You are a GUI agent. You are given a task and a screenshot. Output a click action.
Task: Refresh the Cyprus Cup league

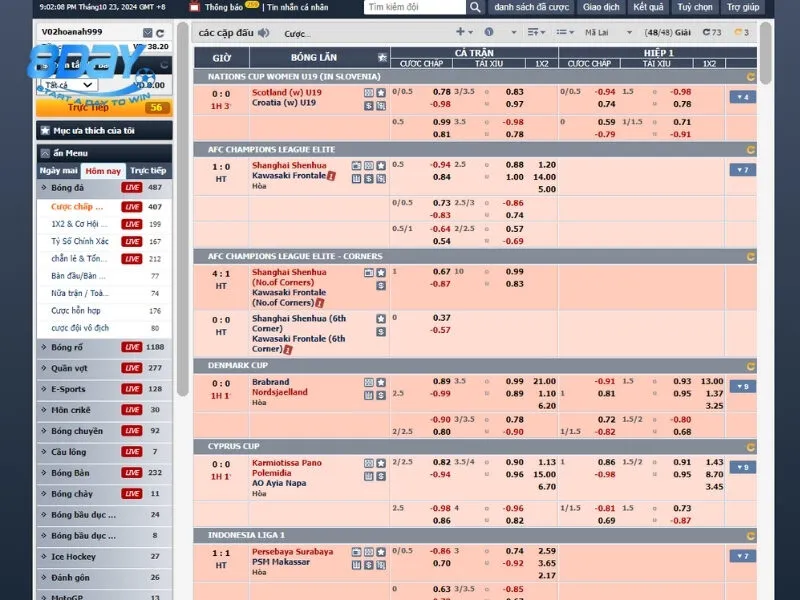751,447
